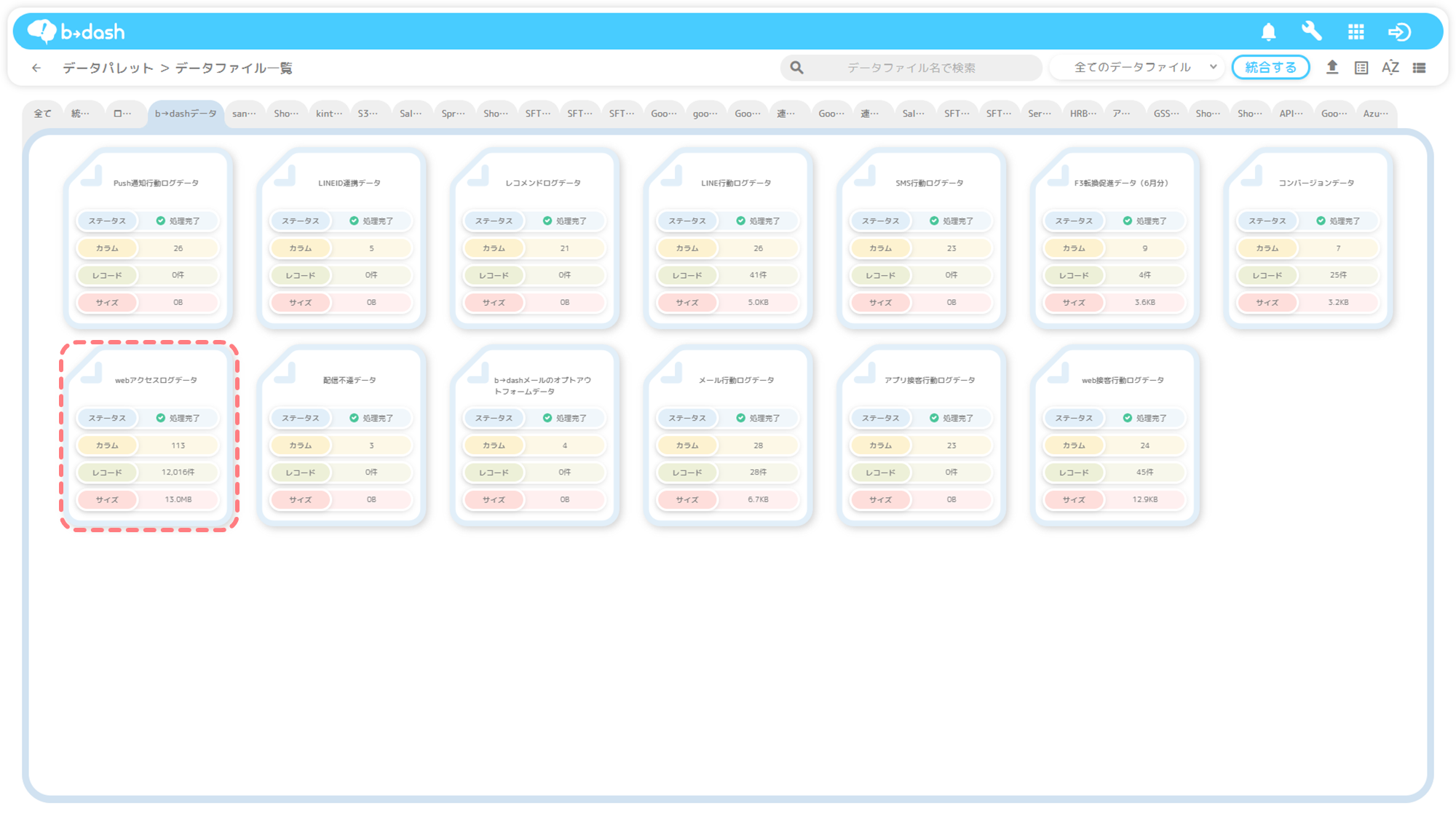Click file icon on レコメンドログデータ card
Viewport: 1456px width, 819px height.
coord(478,175)
